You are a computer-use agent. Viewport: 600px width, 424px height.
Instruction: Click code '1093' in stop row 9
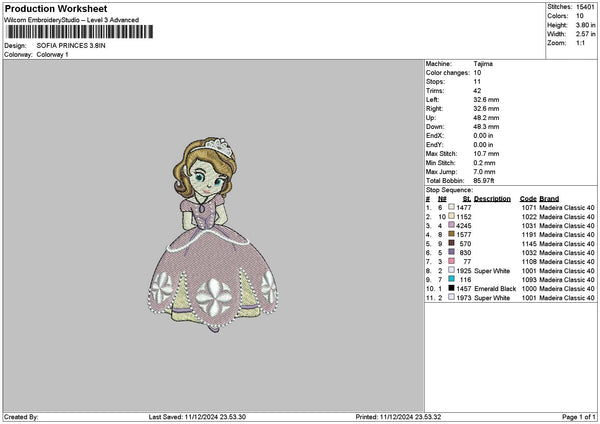pyautogui.click(x=529, y=280)
